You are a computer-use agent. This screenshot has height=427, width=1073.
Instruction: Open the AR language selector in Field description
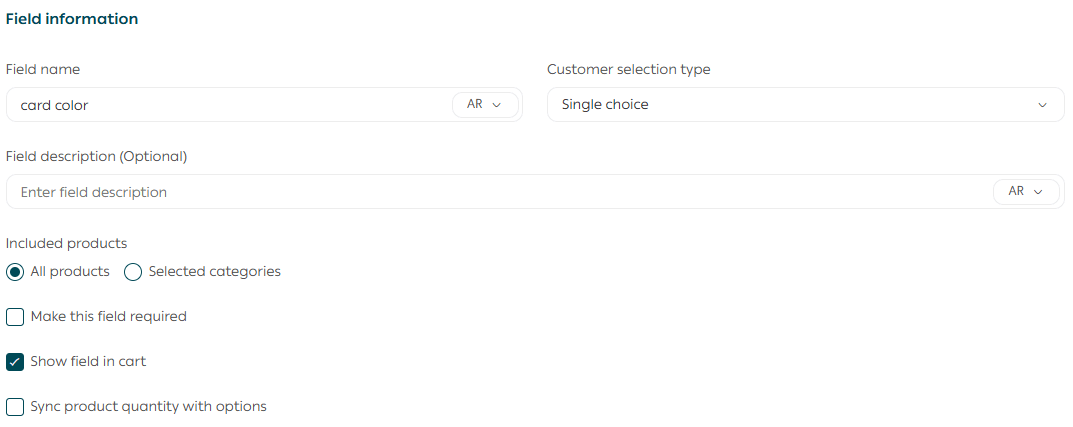click(x=1025, y=191)
